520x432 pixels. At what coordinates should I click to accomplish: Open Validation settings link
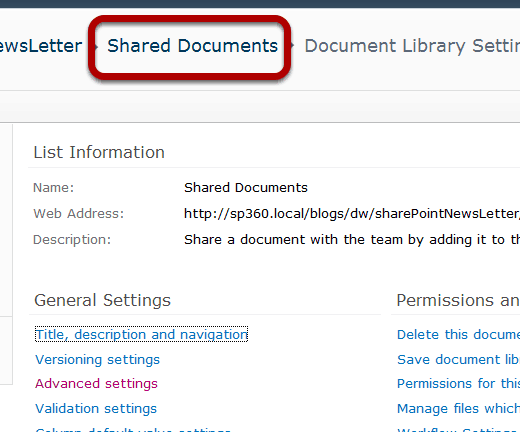point(96,409)
